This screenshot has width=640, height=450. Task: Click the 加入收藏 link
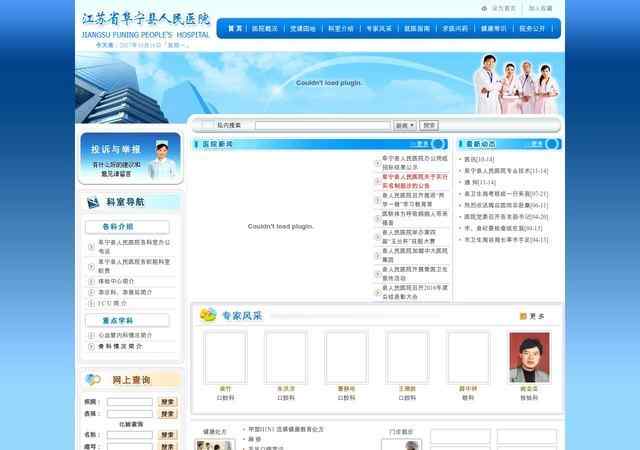pyautogui.click(x=540, y=8)
